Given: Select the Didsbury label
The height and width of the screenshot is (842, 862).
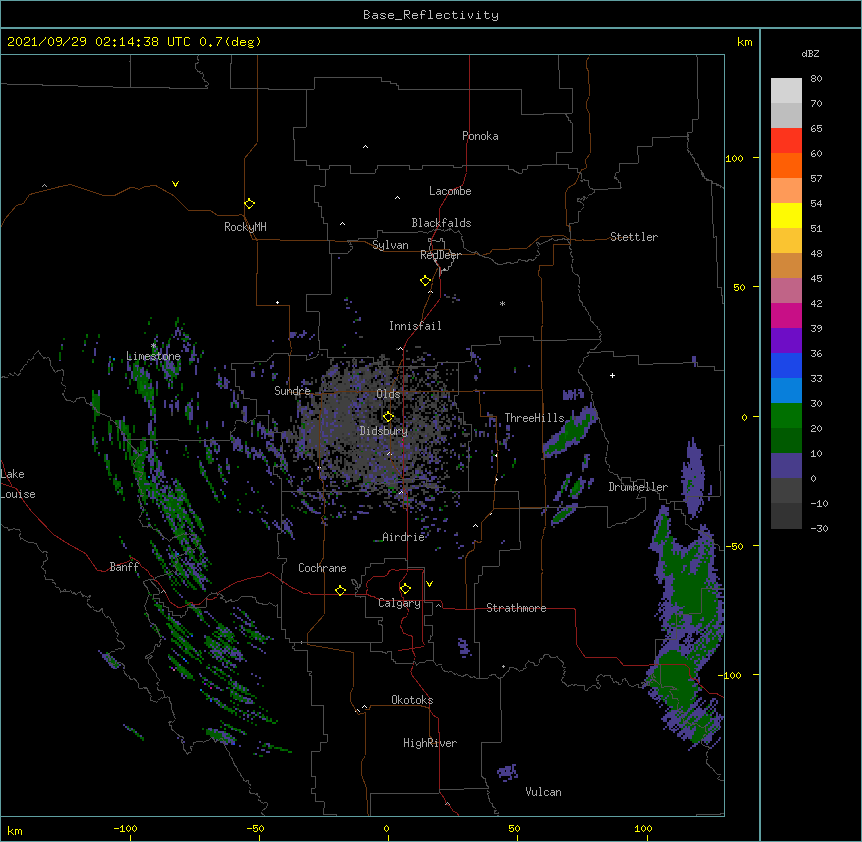Looking at the screenshot, I should click(384, 431).
